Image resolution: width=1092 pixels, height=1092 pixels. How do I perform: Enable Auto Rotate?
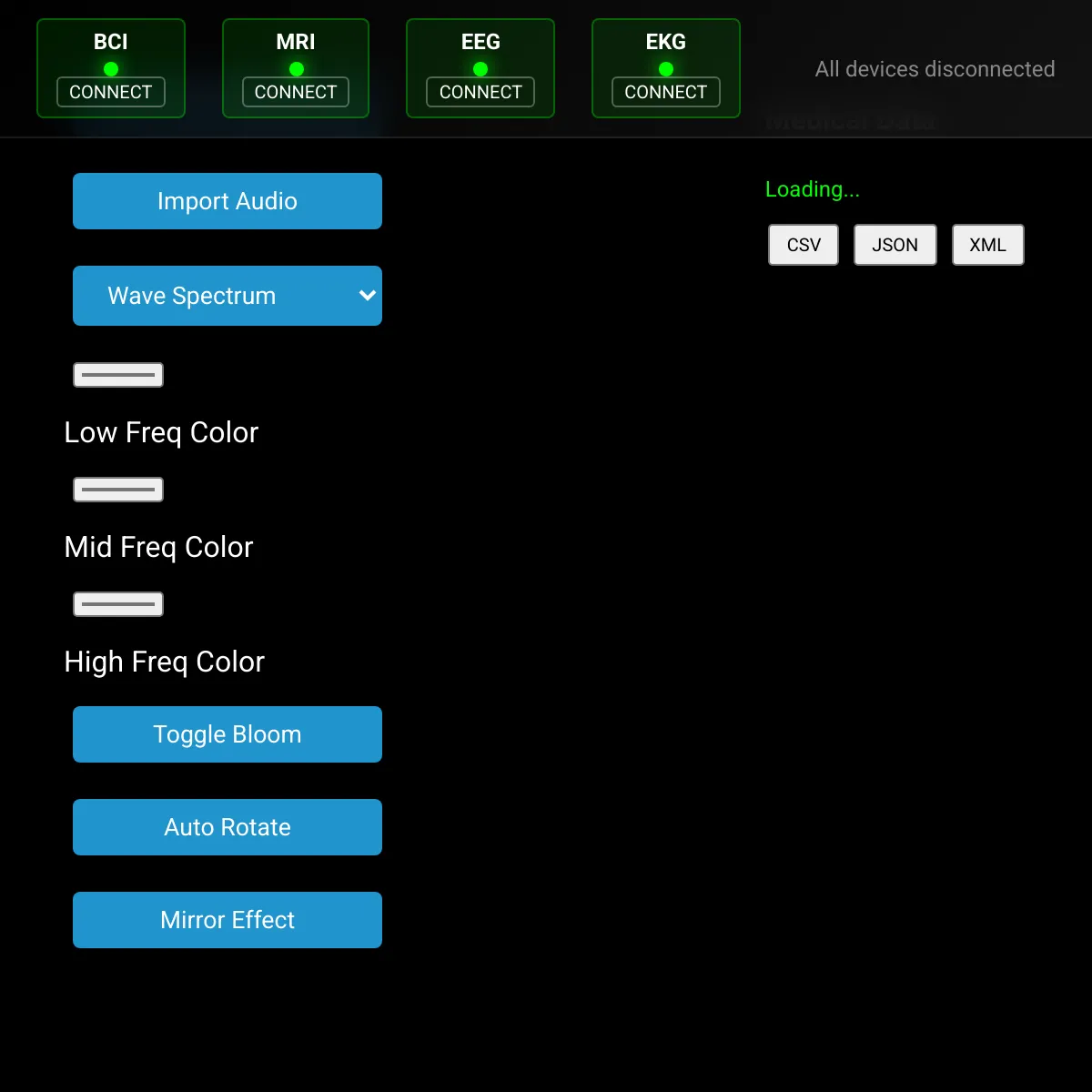coord(227,827)
